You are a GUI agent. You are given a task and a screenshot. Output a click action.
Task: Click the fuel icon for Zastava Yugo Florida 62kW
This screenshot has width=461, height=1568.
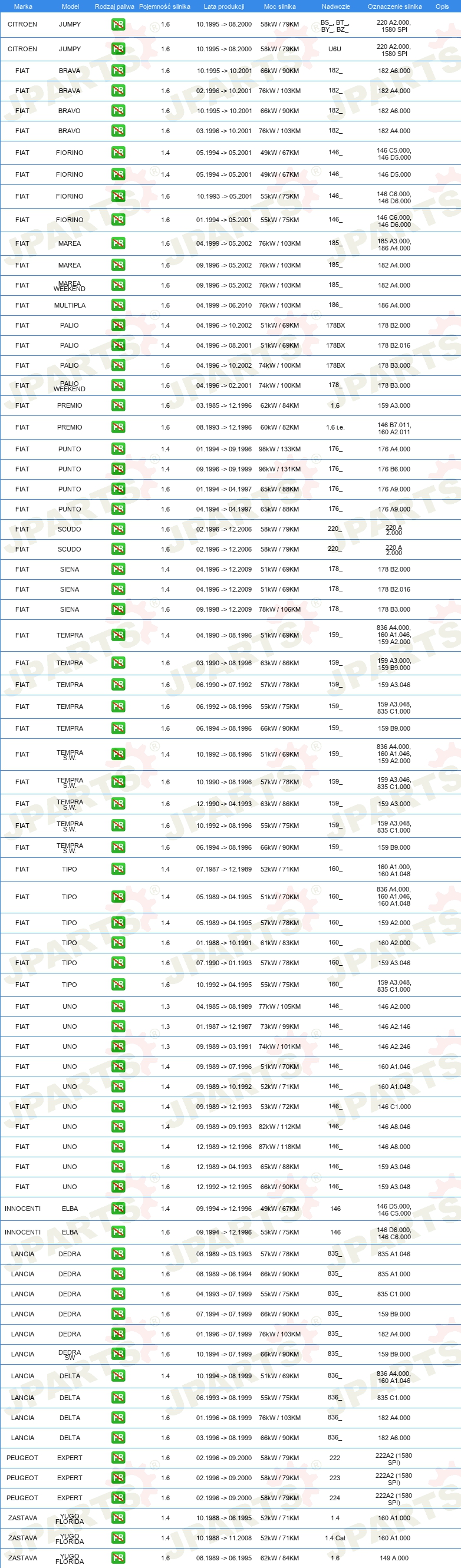point(118,1558)
